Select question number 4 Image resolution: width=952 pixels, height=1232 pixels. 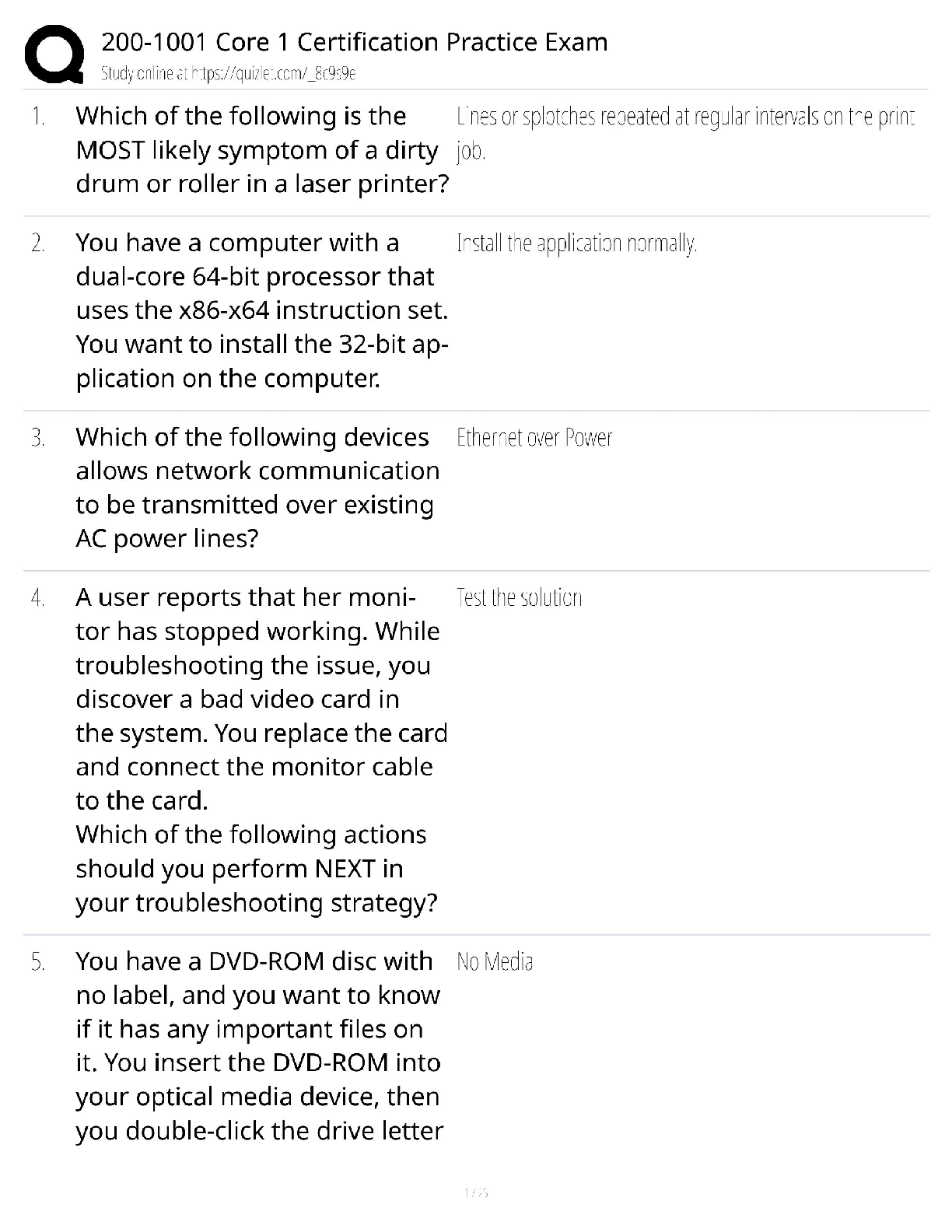click(x=38, y=598)
